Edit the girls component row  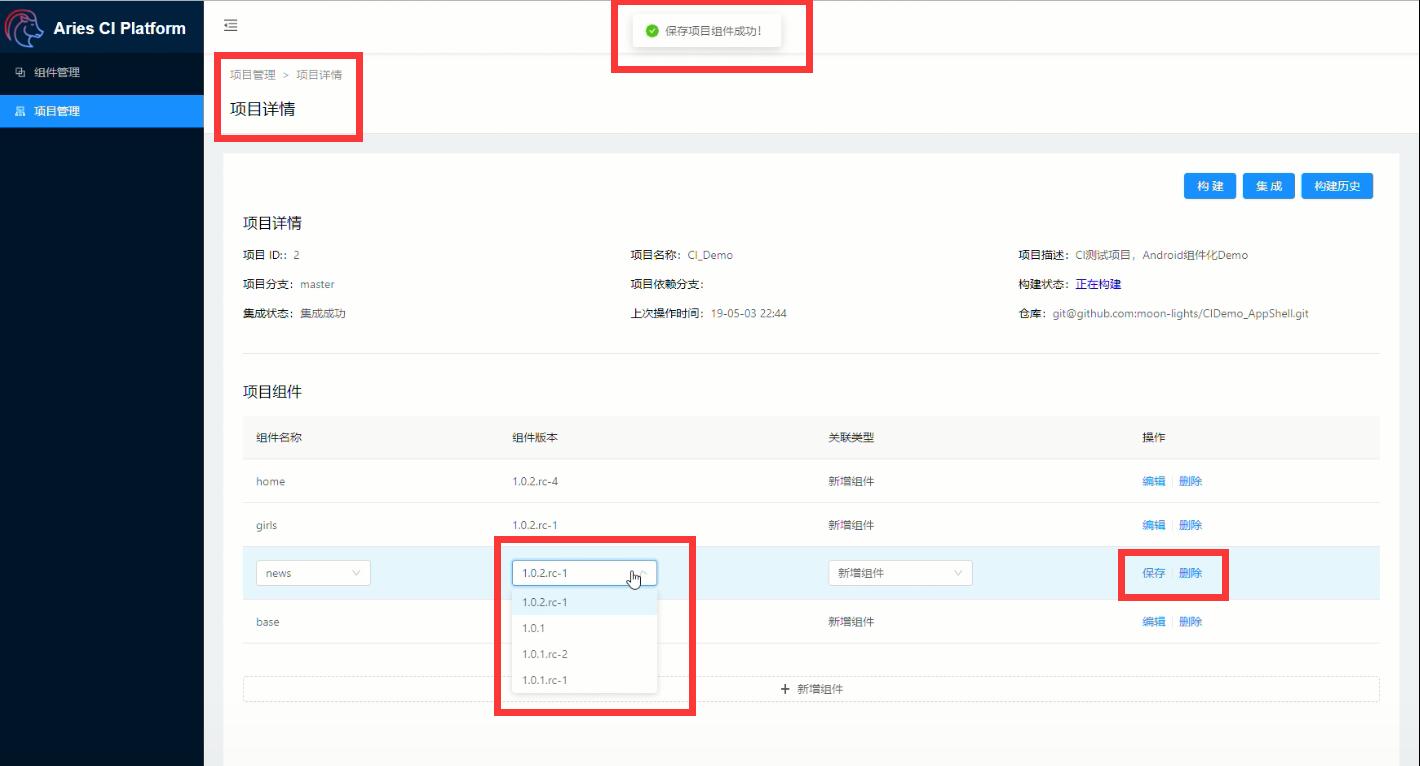point(1153,525)
